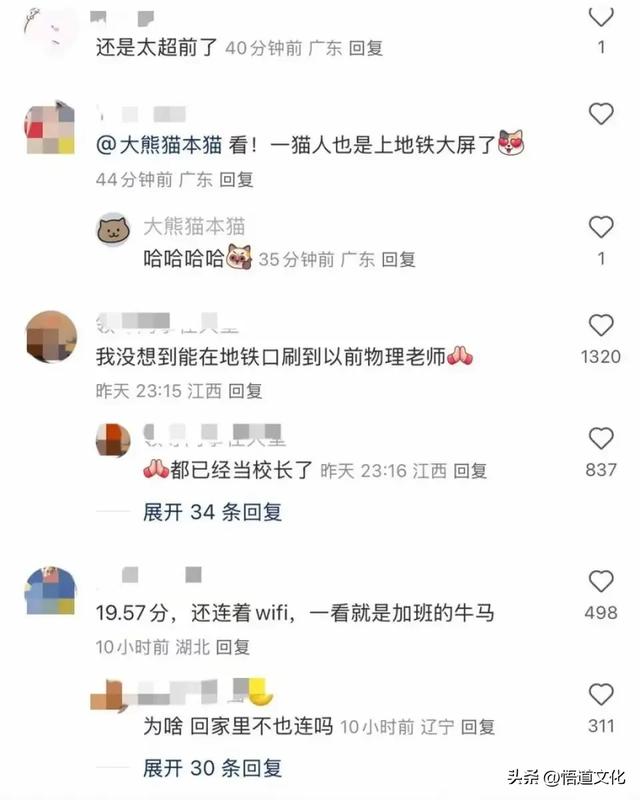Reply to the 10小时前 辽宁 comment
The height and width of the screenshot is (800, 640).
tap(478, 727)
